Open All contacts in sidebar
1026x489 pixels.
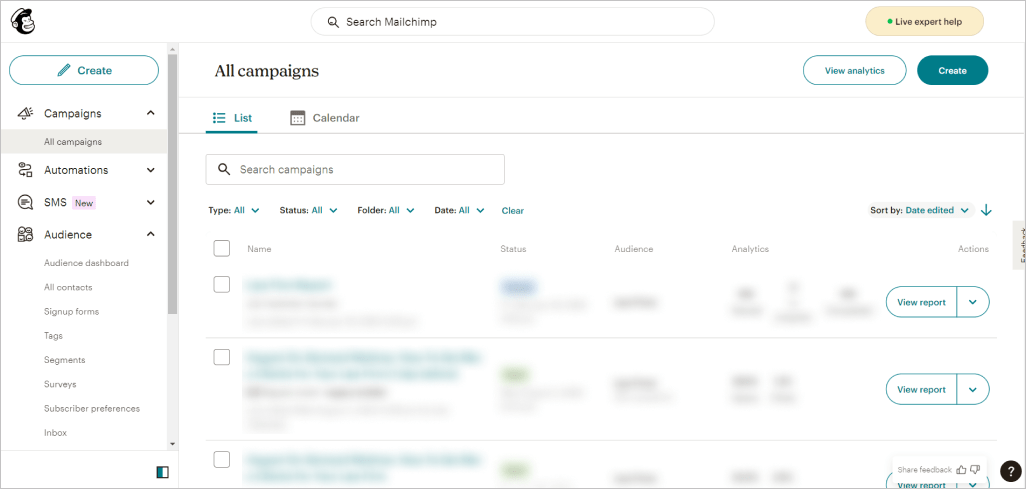[68, 288]
